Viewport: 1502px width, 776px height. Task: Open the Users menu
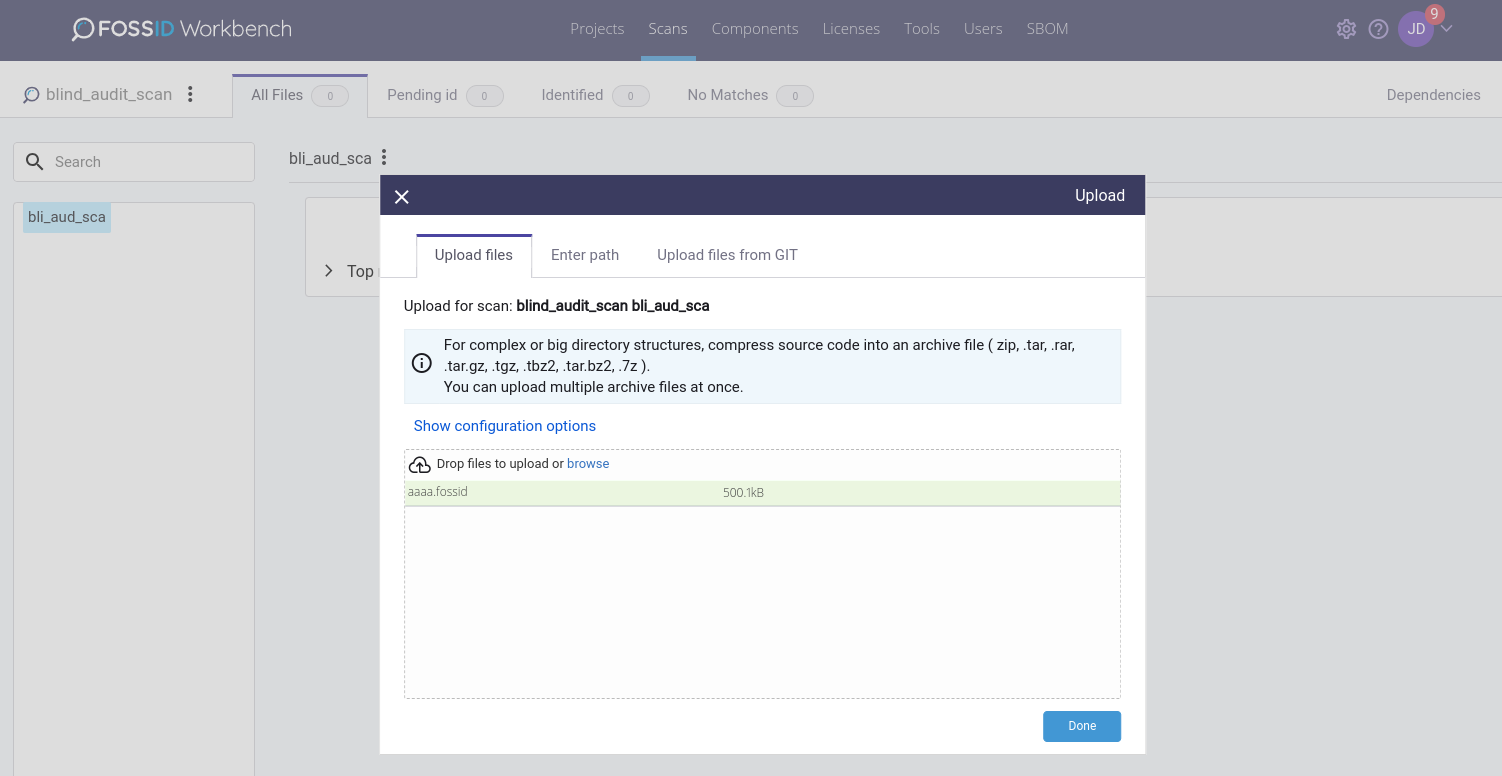click(x=983, y=29)
